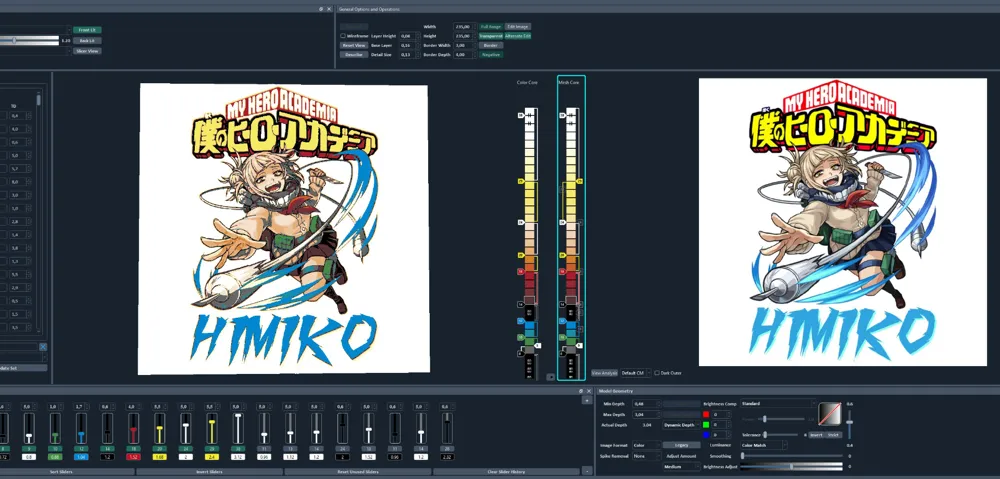Enable Front Lit view
The height and width of the screenshot is (479, 1000).
point(87,30)
